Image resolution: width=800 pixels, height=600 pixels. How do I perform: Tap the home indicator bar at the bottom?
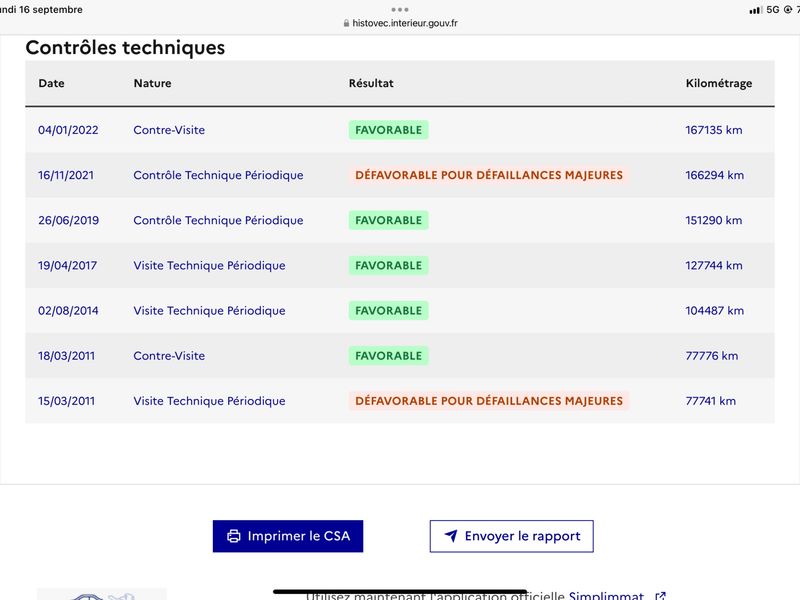400,592
